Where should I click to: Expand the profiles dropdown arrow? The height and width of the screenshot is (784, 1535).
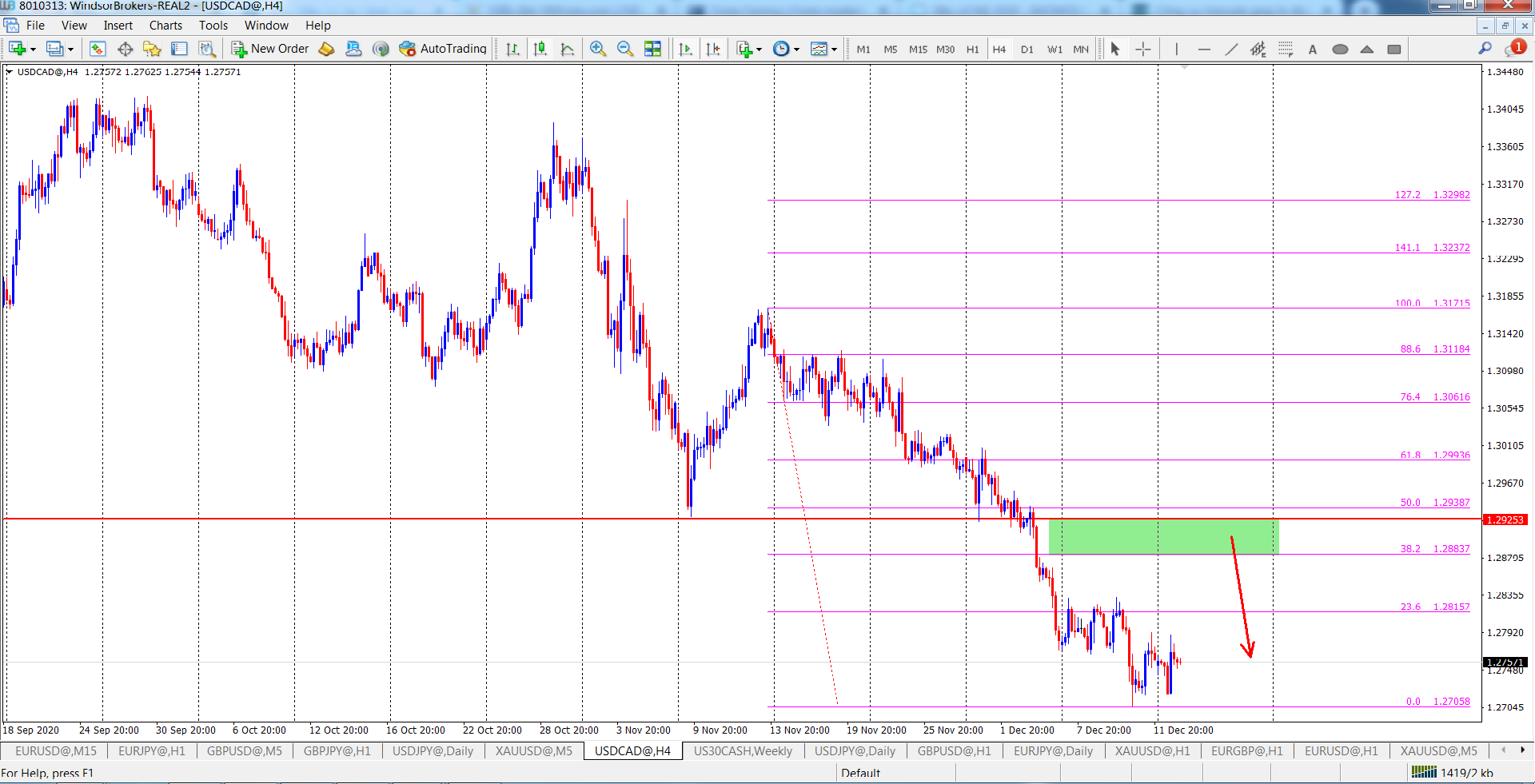(70, 50)
